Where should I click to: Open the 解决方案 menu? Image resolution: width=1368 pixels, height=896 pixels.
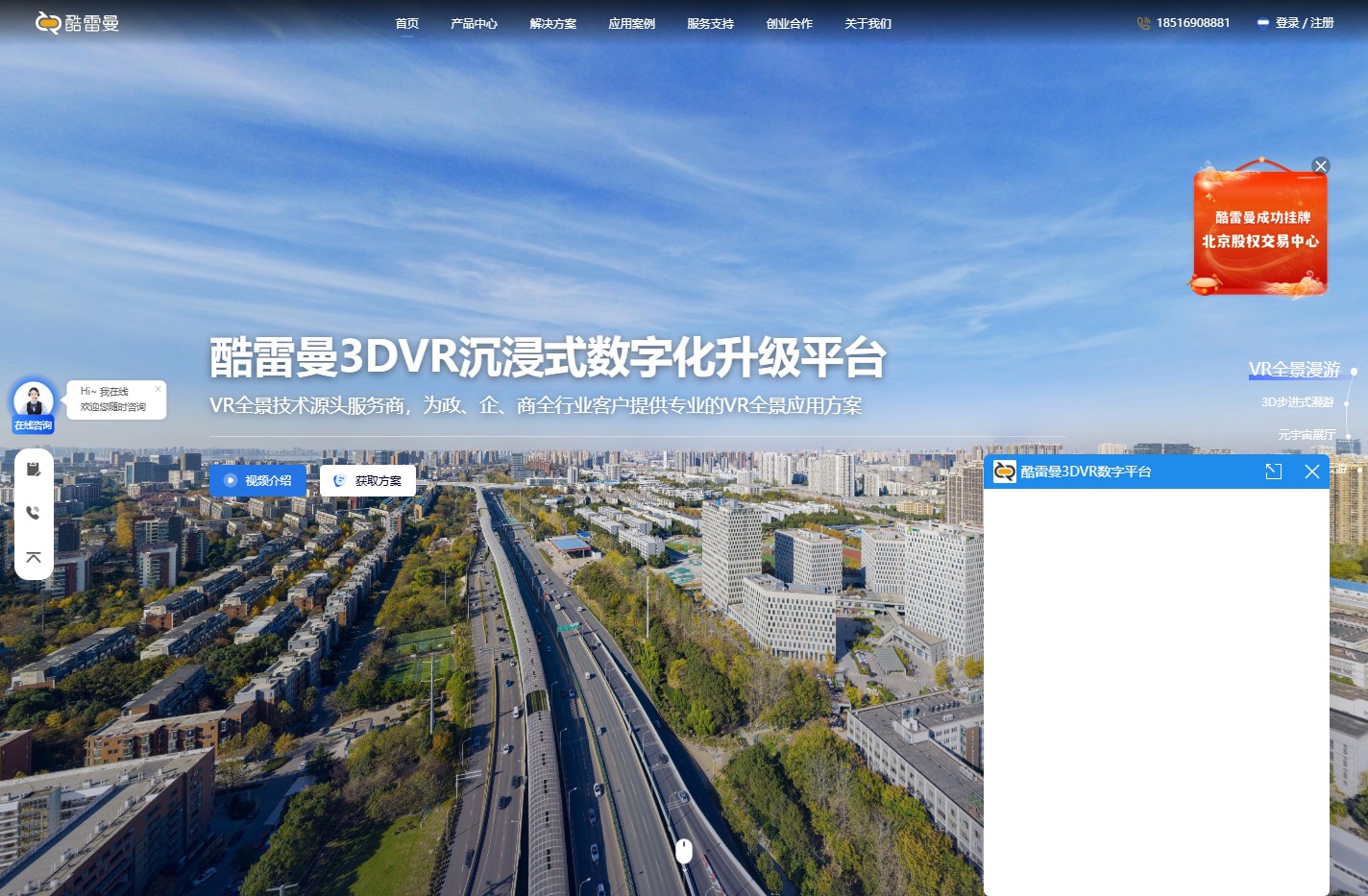552,23
